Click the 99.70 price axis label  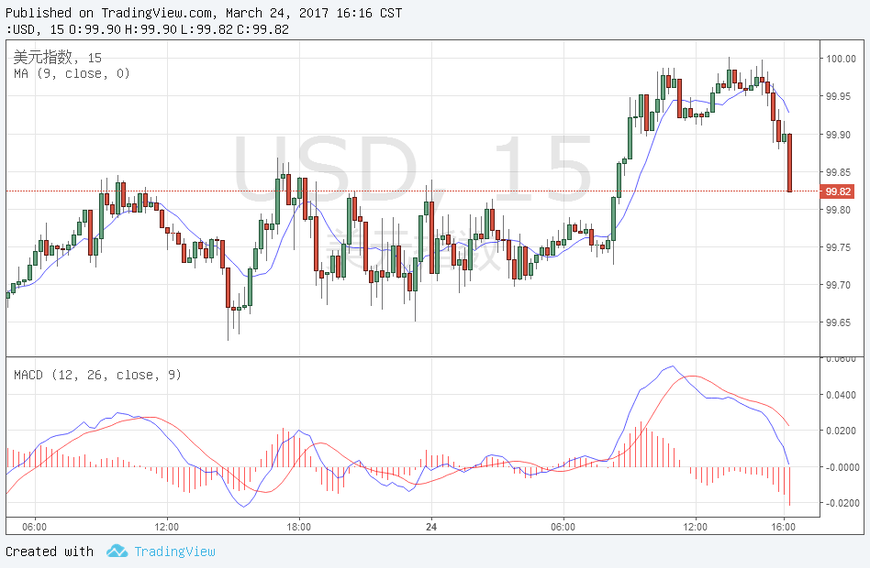pos(838,285)
